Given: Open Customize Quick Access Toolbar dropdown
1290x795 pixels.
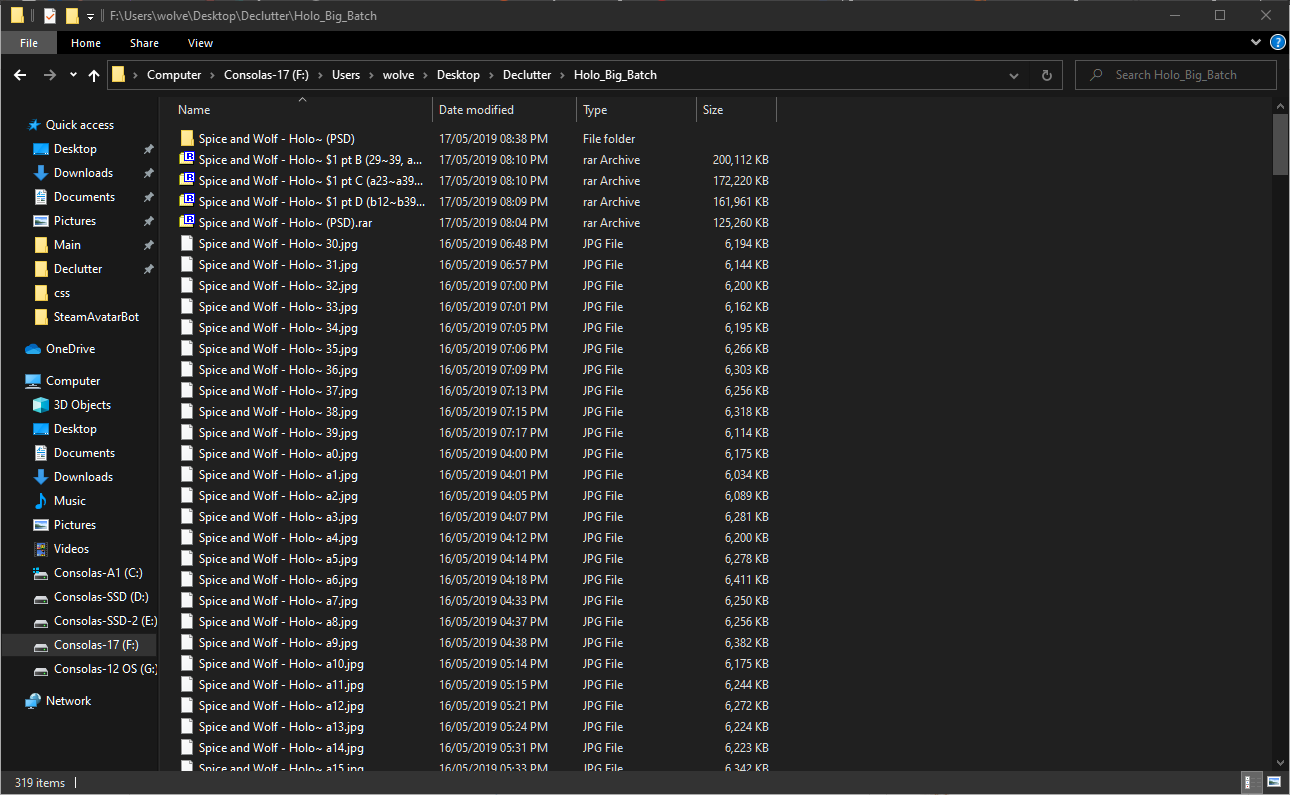Looking at the screenshot, I should click(x=90, y=16).
